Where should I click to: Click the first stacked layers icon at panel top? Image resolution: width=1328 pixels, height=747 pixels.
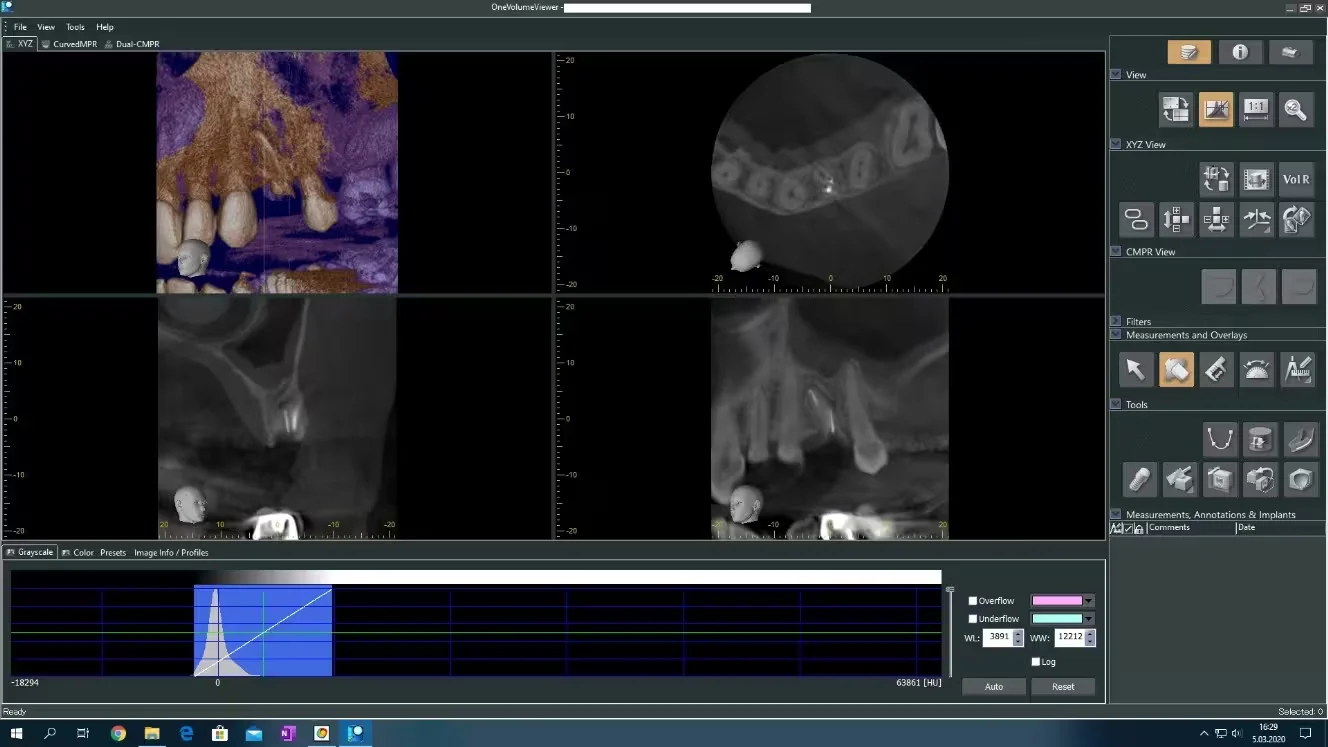click(1189, 52)
